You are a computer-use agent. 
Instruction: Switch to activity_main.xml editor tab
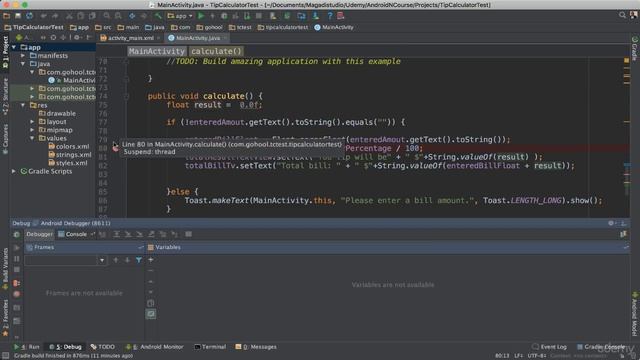pyautogui.click(x=131, y=38)
